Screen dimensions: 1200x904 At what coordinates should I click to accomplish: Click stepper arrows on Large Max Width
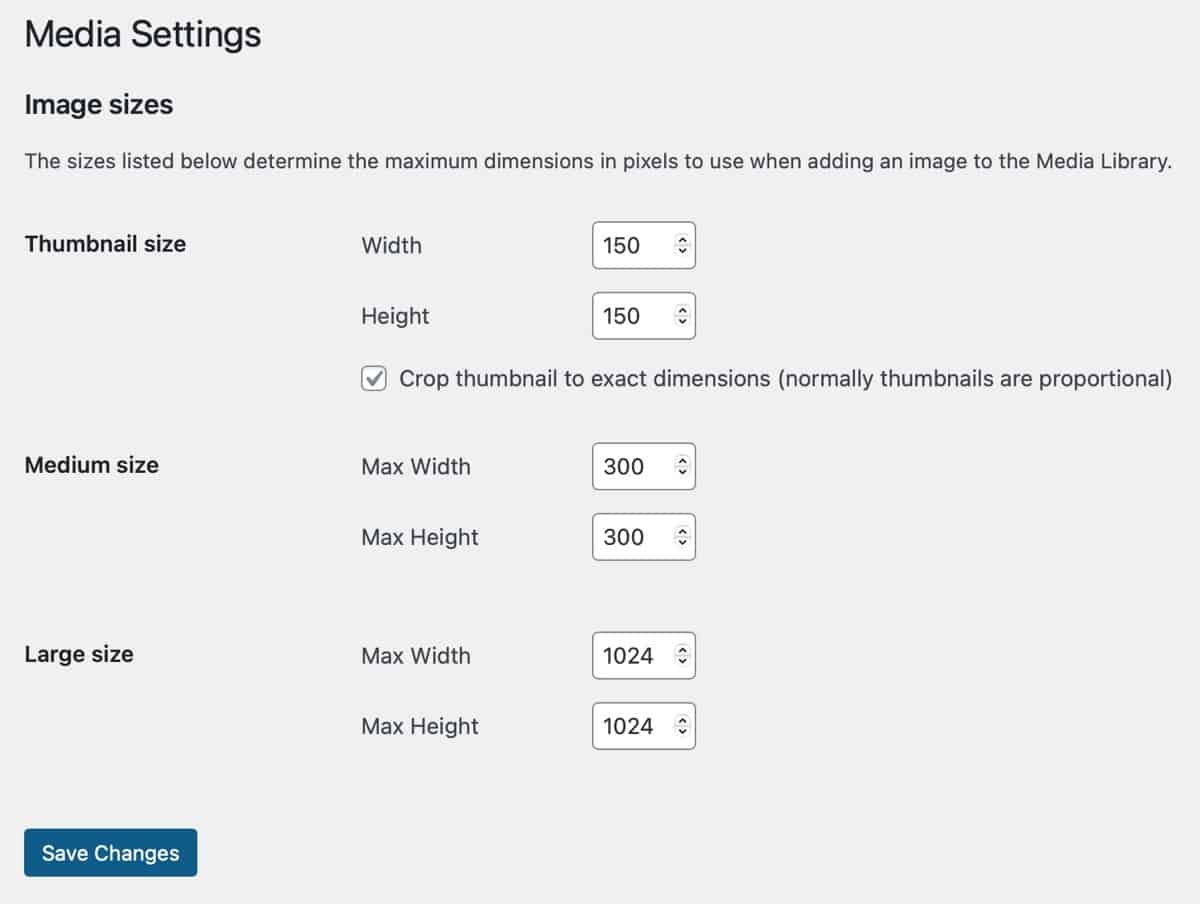coord(682,655)
